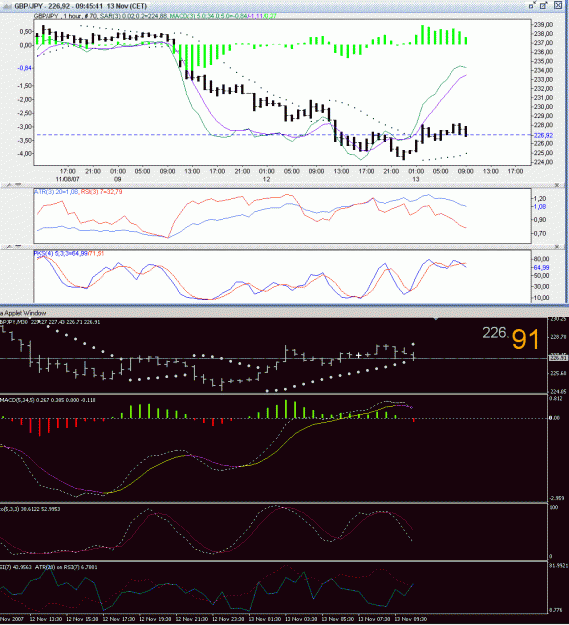The height and width of the screenshot is (625, 569).
Task: Click the chart icon in GBP/JPY title bar
Action: pyautogui.click(x=7, y=6)
